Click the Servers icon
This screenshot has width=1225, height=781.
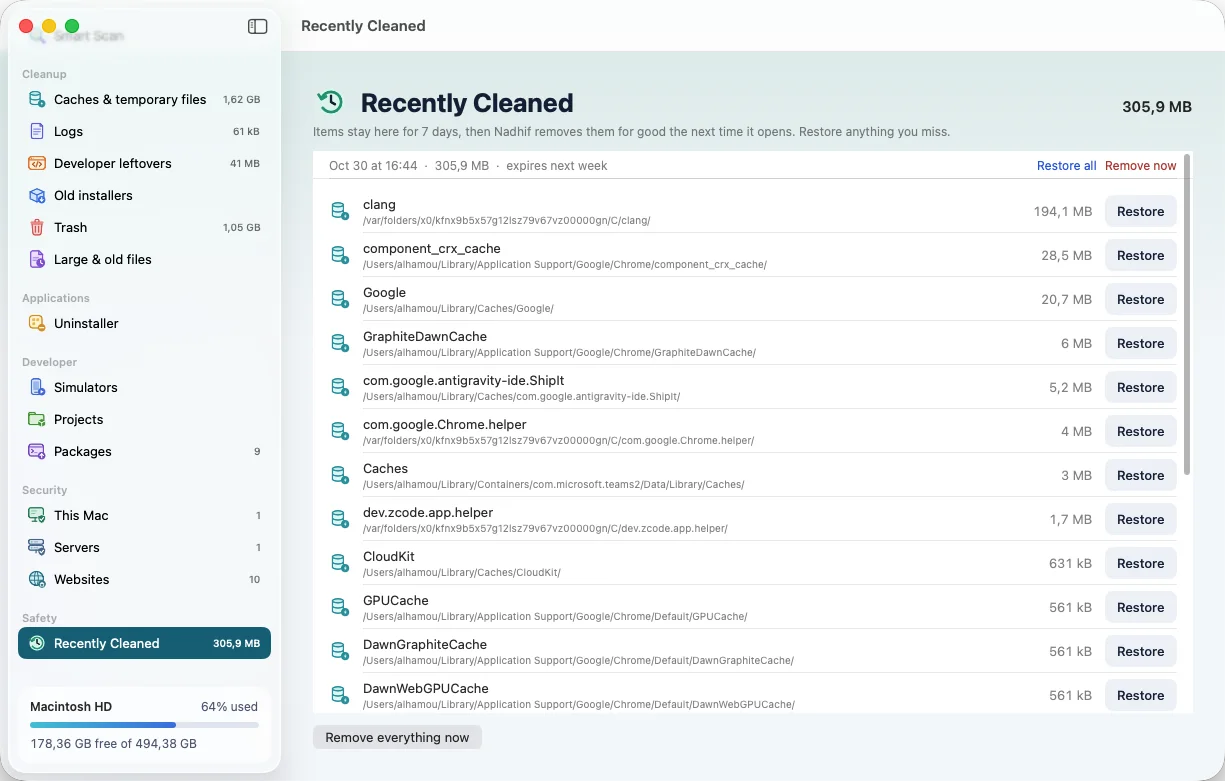click(37, 547)
